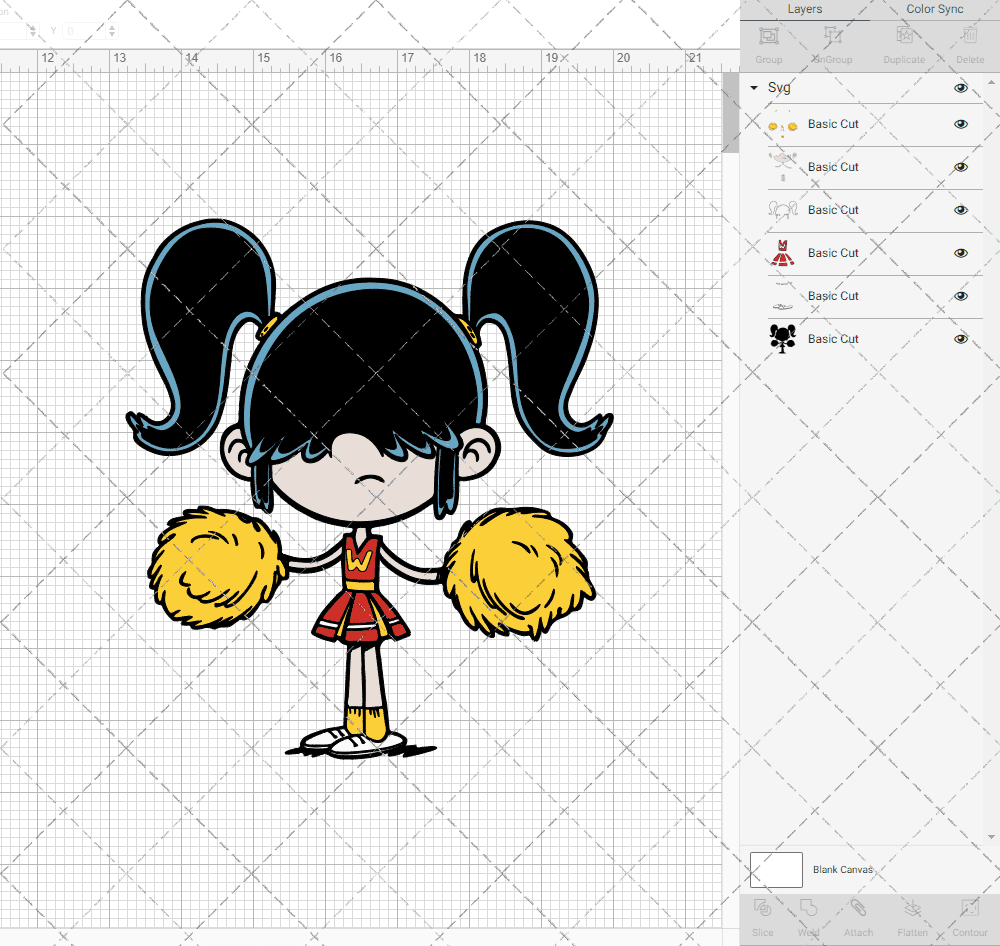Click the Attach paperclip icon
The image size is (1000, 946).
(858, 908)
